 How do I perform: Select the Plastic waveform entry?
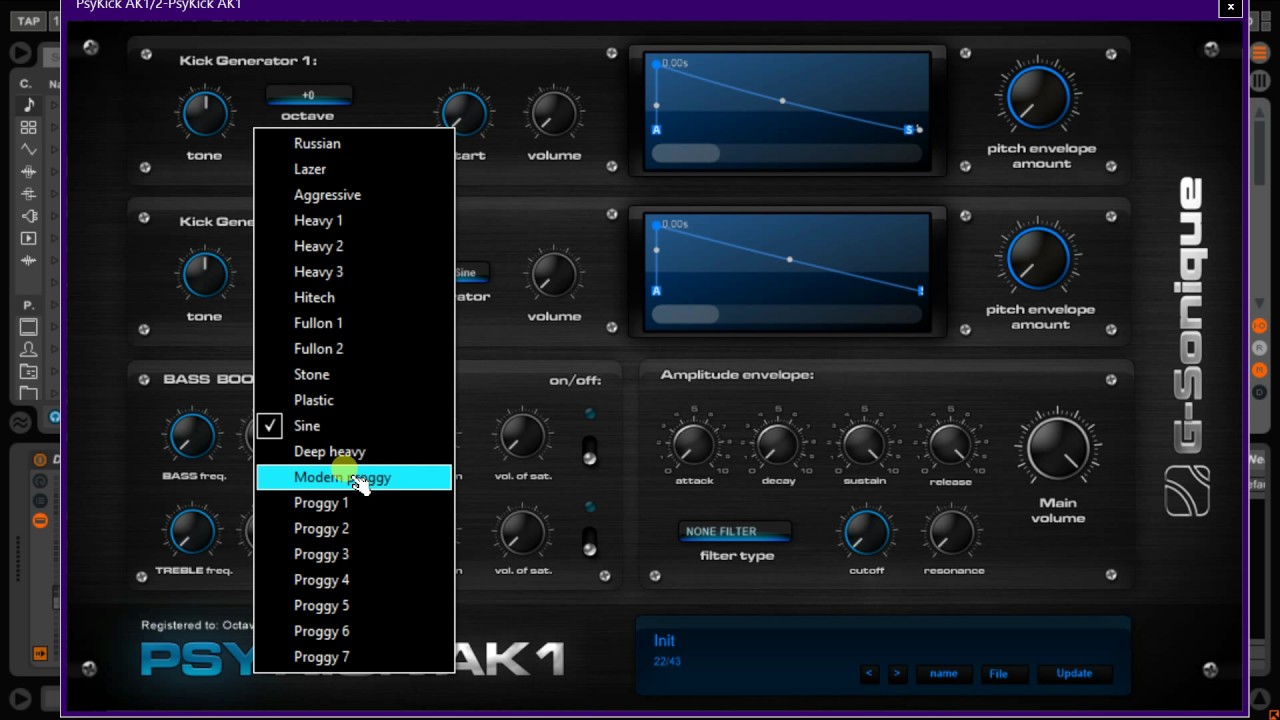[x=354, y=400]
